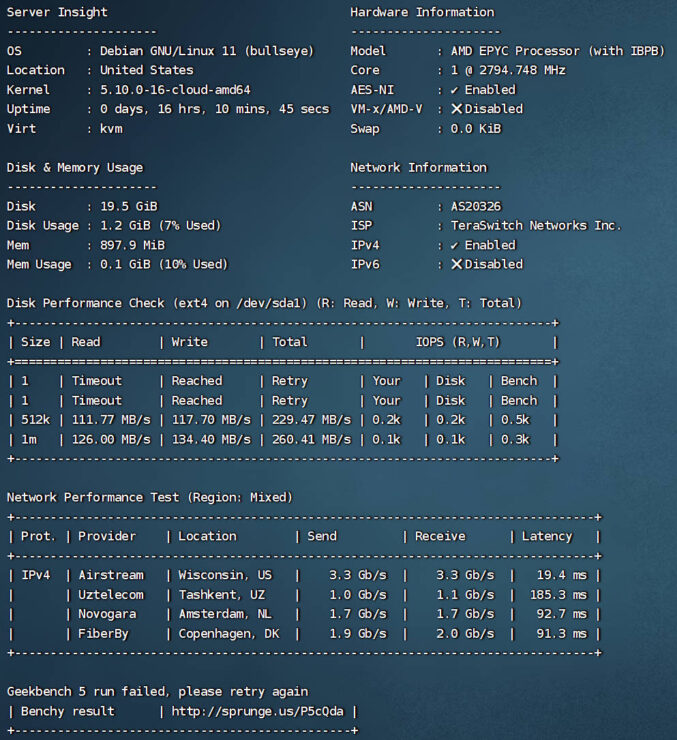Click the Receive column header
677x740 pixels.
(x=440, y=536)
